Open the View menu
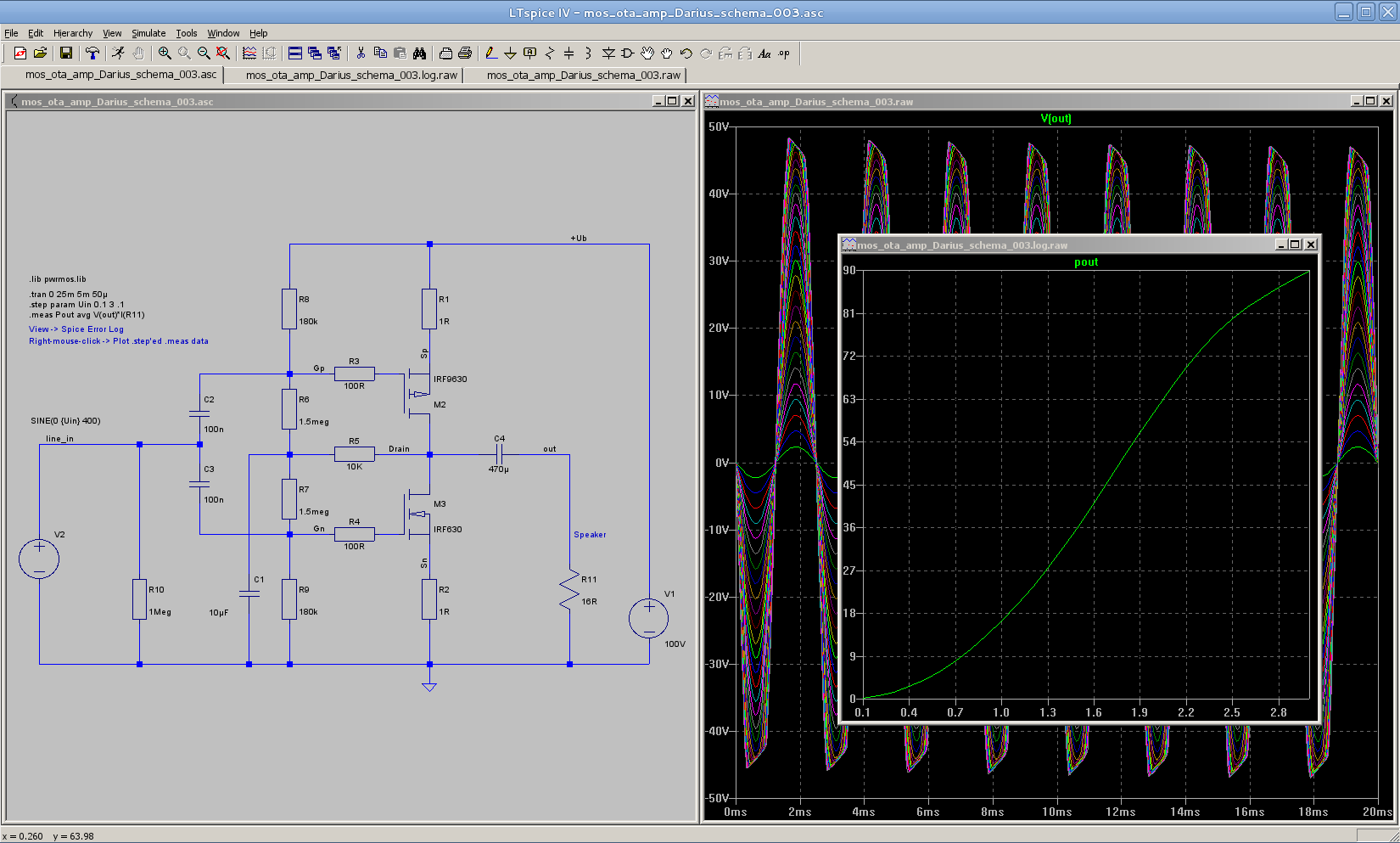 pos(112,33)
